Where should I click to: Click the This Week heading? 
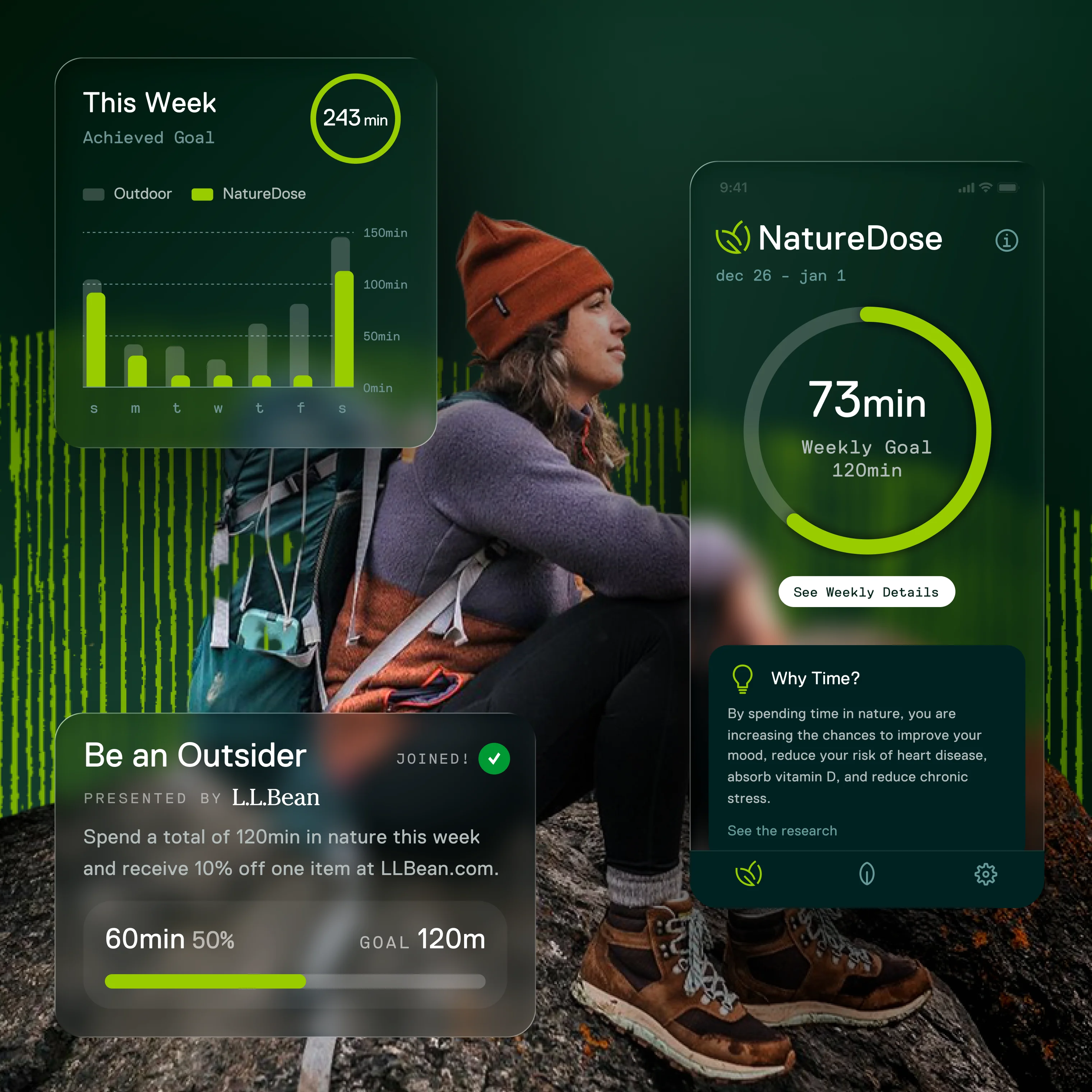[150, 103]
